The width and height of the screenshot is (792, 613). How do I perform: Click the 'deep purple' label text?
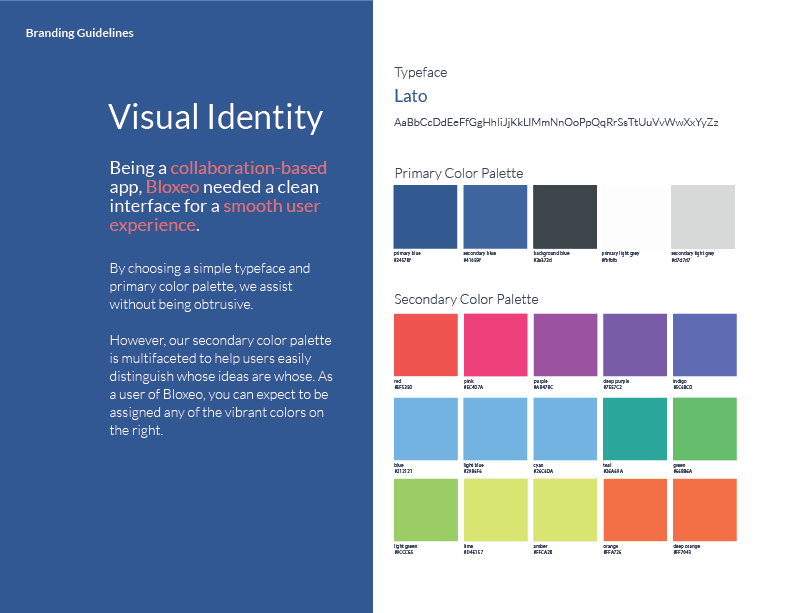616,381
